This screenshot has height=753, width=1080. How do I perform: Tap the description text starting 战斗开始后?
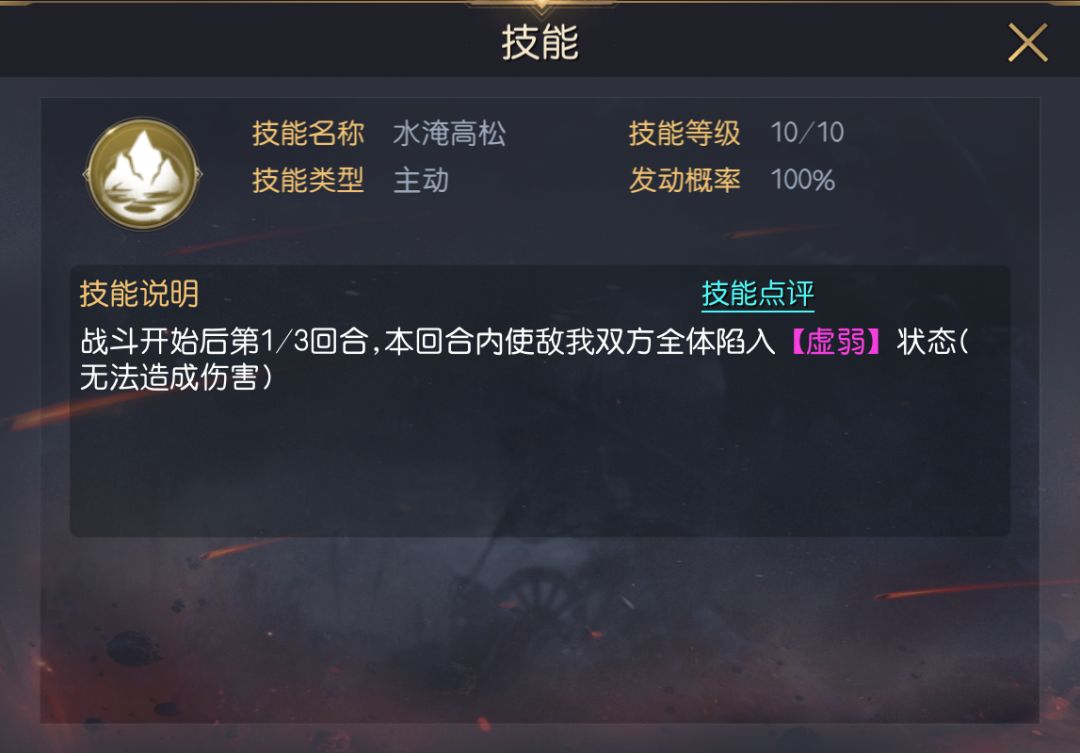tap(524, 359)
